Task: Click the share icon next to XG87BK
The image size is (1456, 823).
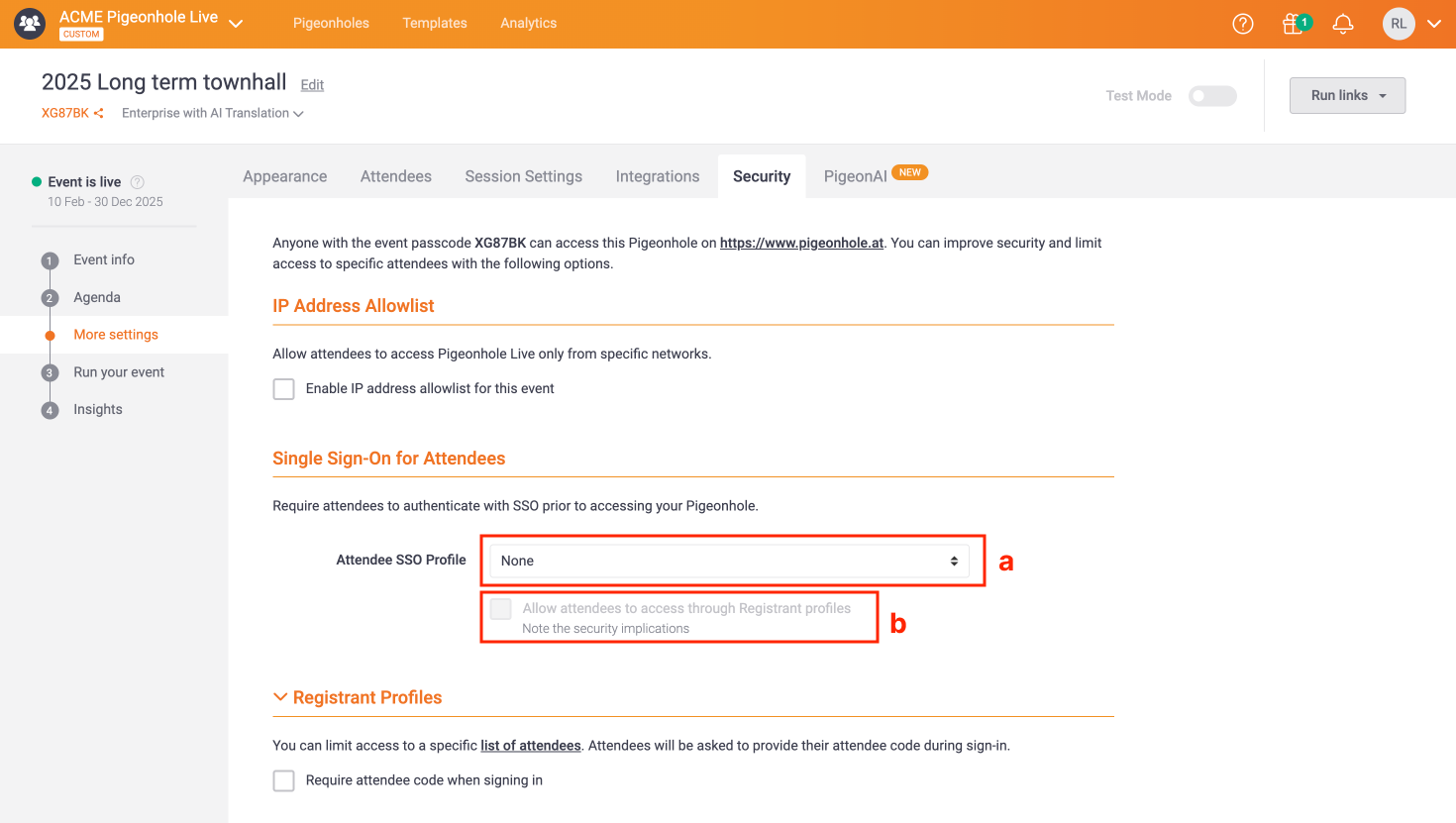Action: (x=98, y=113)
